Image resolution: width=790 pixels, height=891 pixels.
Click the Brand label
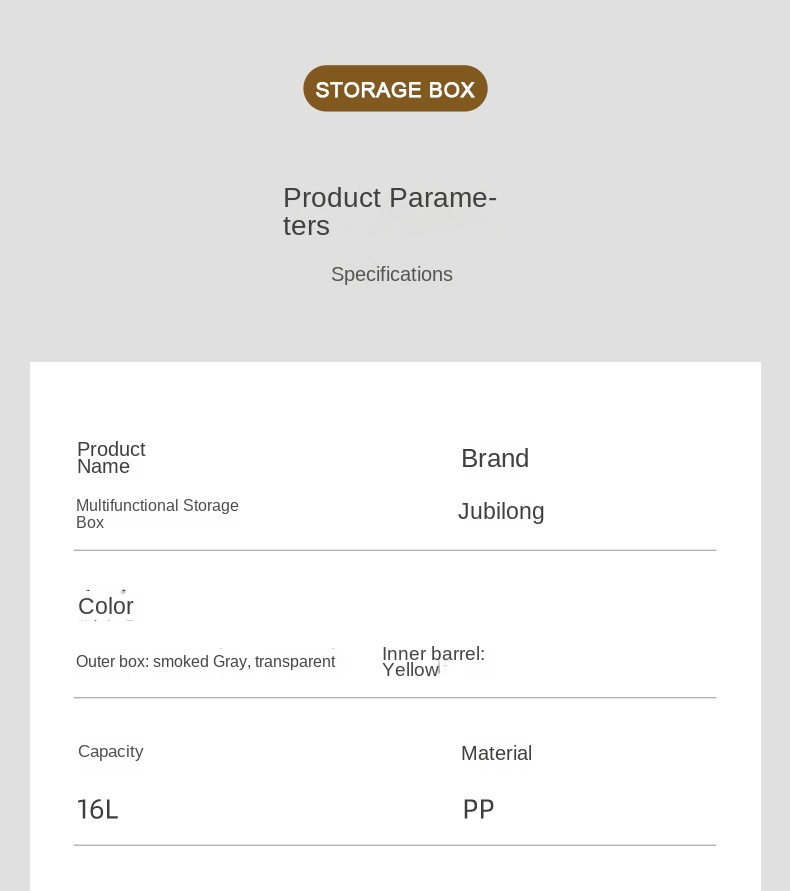(494, 458)
